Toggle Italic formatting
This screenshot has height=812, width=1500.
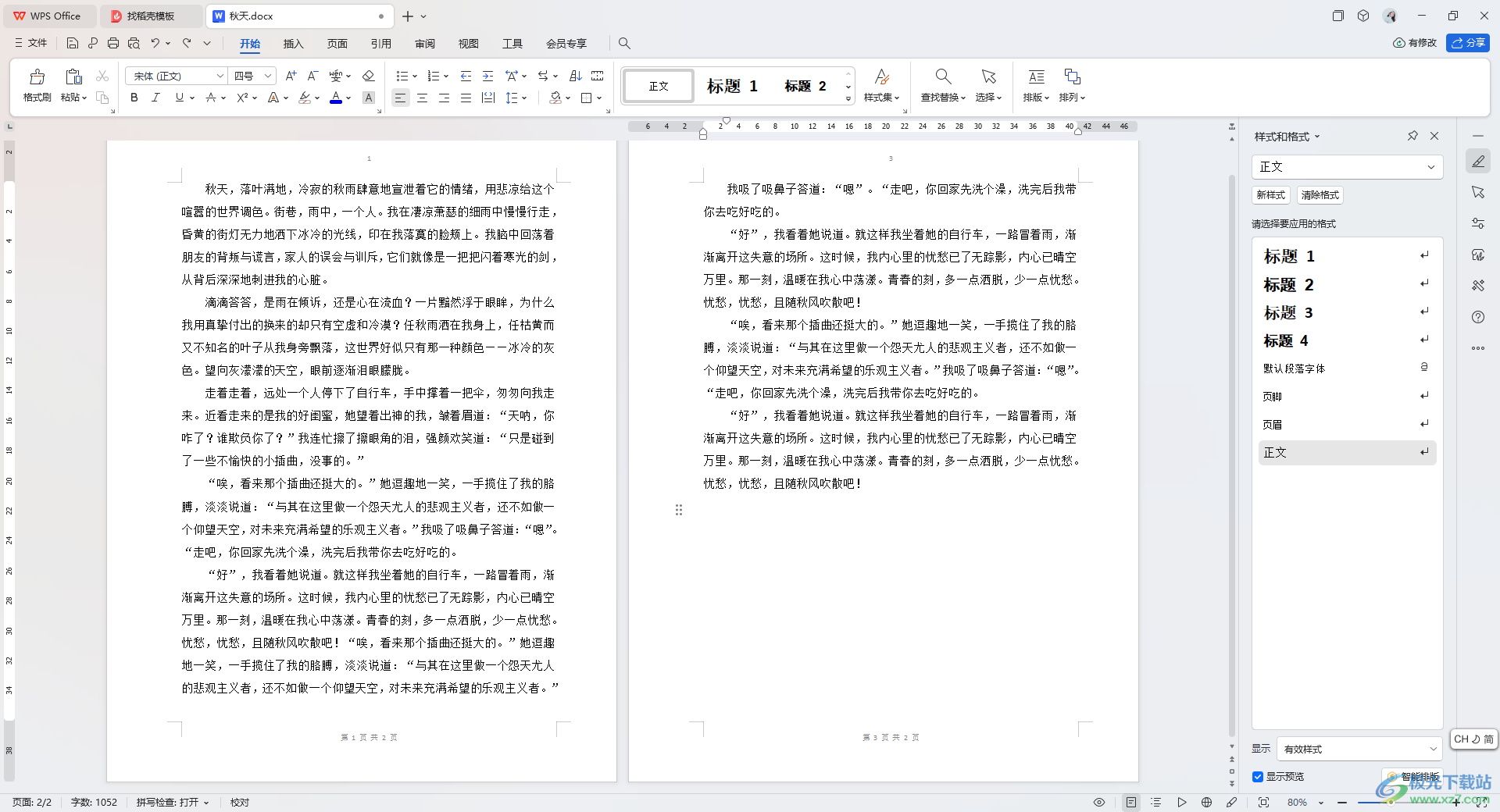point(156,98)
